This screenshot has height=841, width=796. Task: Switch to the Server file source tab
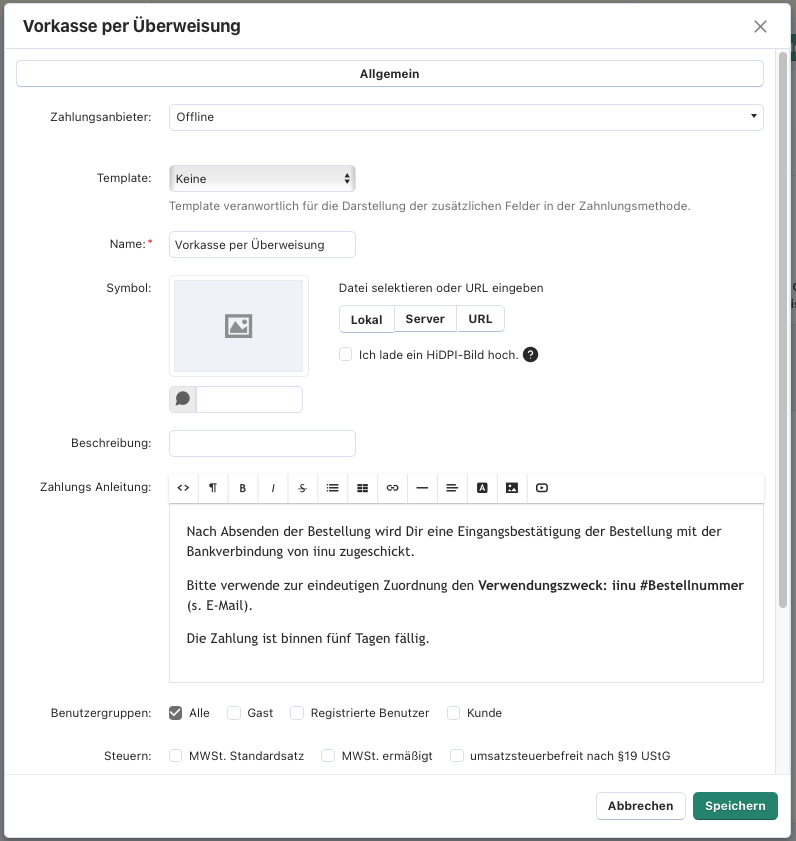[x=425, y=319]
